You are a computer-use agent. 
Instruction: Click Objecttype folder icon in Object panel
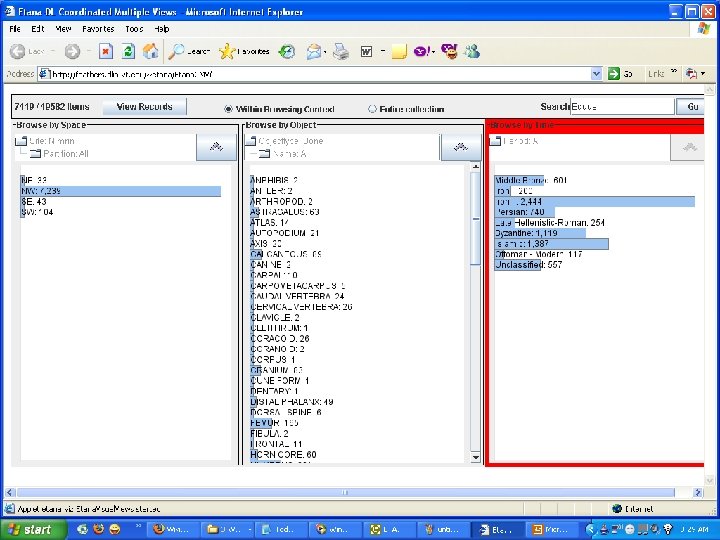pos(250,141)
